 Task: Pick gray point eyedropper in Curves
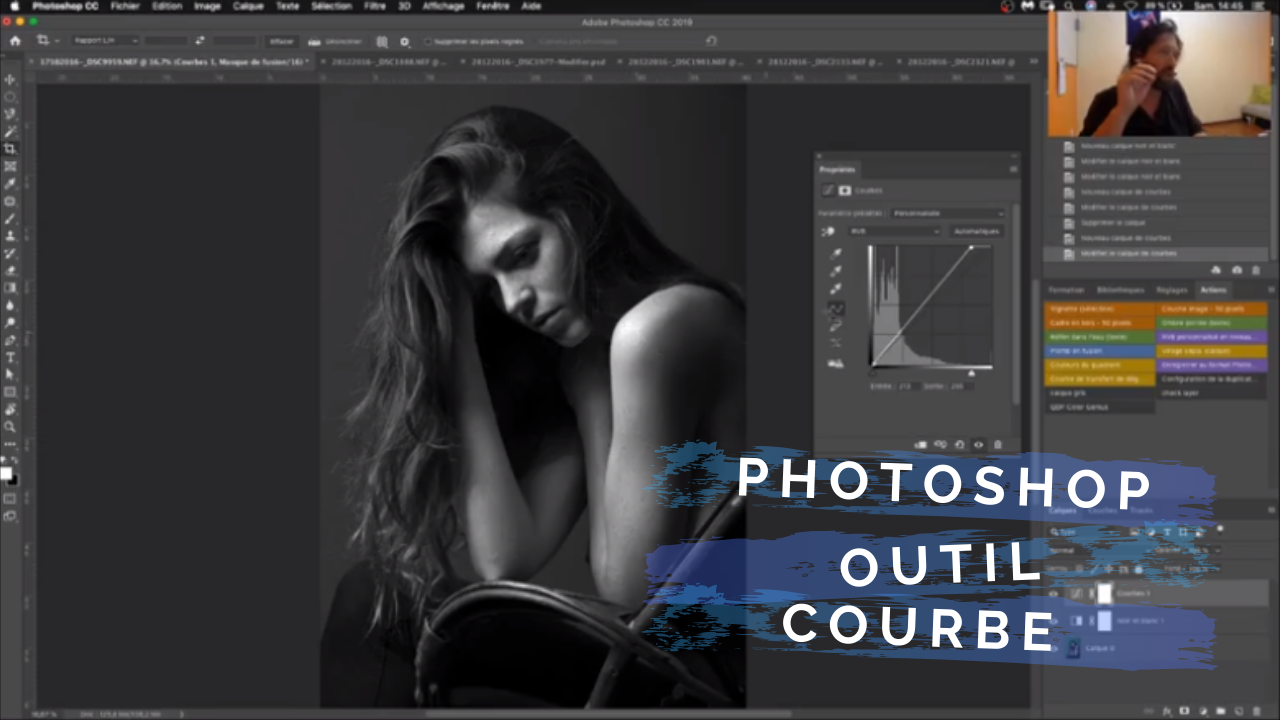836,271
